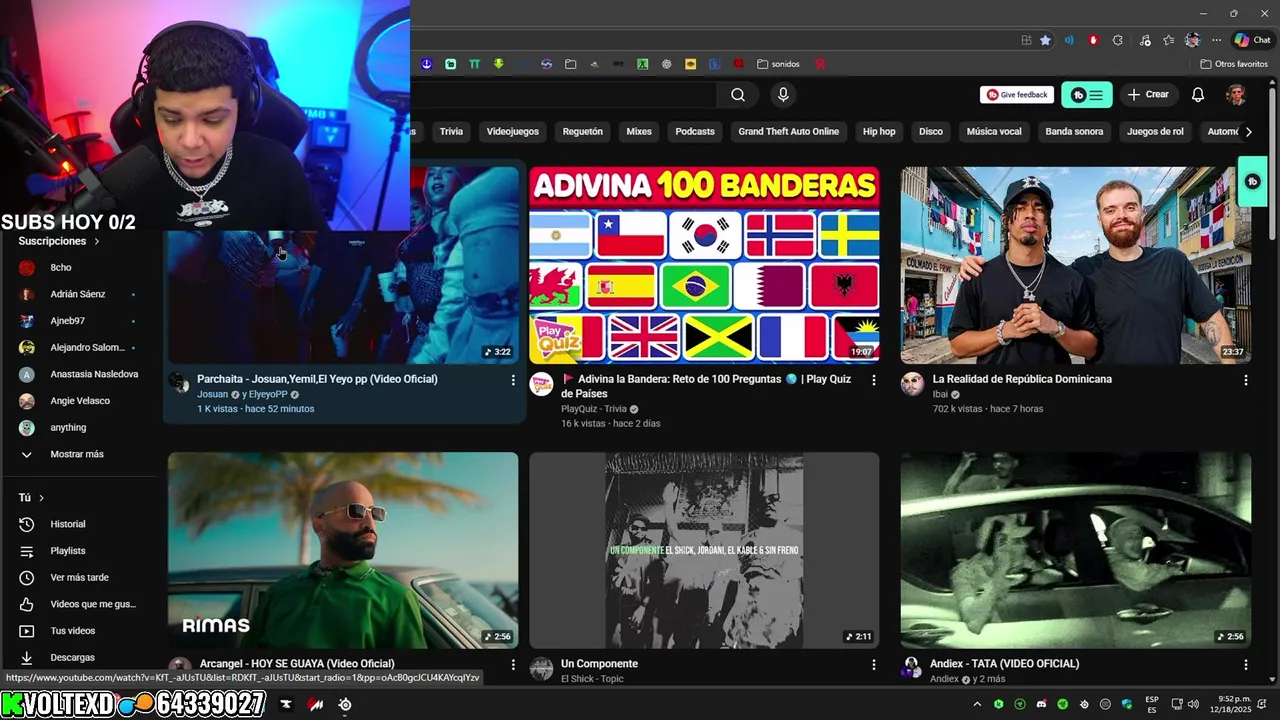This screenshot has height=720, width=1280.
Task: Click the PlayQuiz channel avatar
Action: click(x=541, y=384)
